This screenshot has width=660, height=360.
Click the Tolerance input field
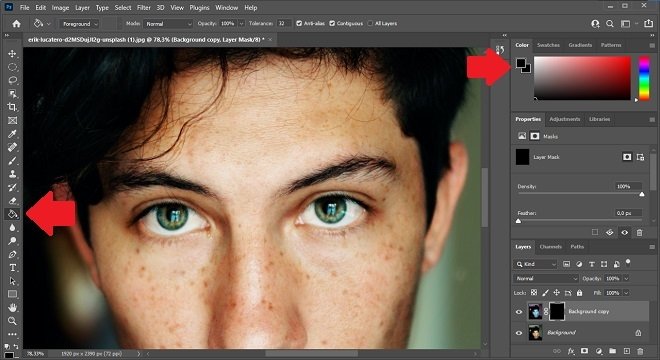284,24
